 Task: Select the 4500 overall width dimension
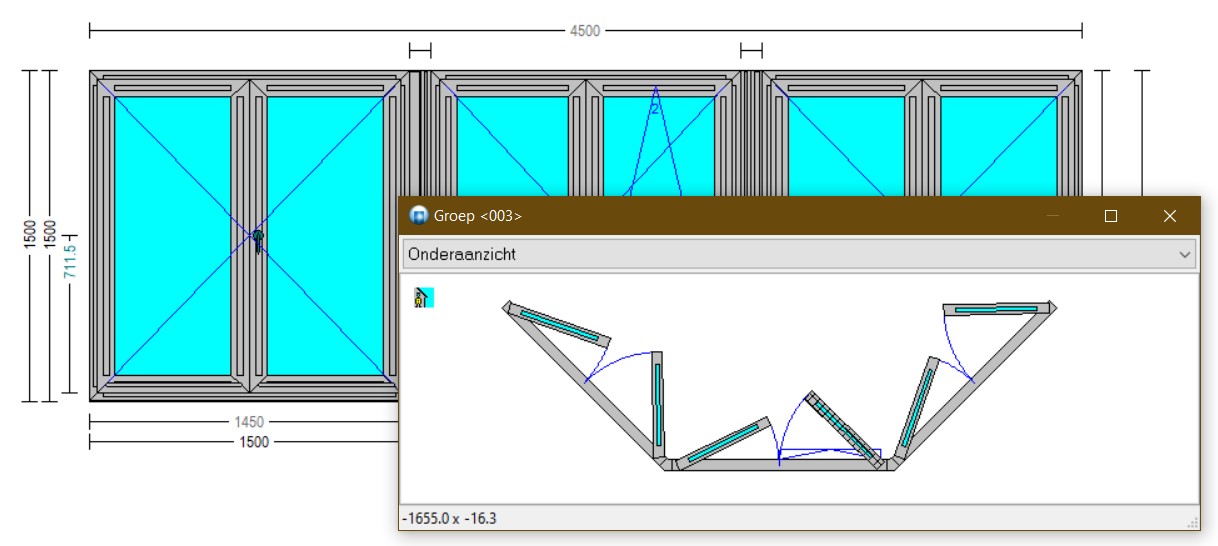point(585,31)
